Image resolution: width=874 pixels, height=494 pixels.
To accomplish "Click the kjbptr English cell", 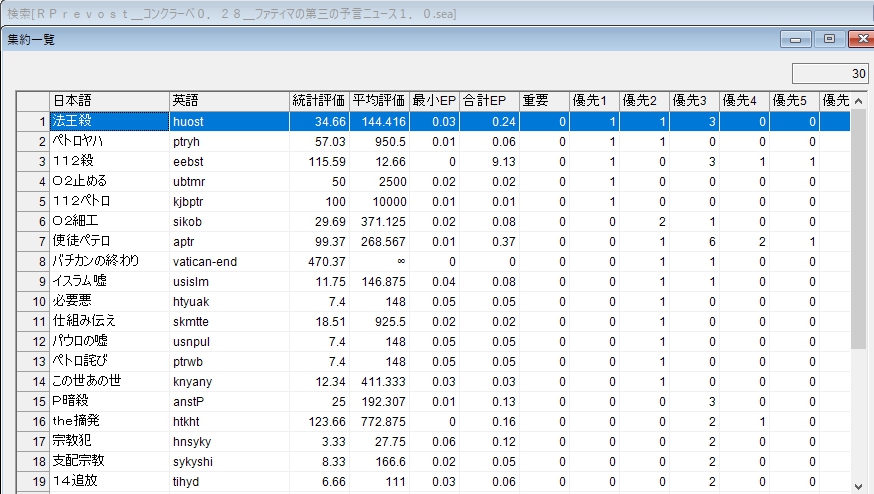I will pos(229,201).
